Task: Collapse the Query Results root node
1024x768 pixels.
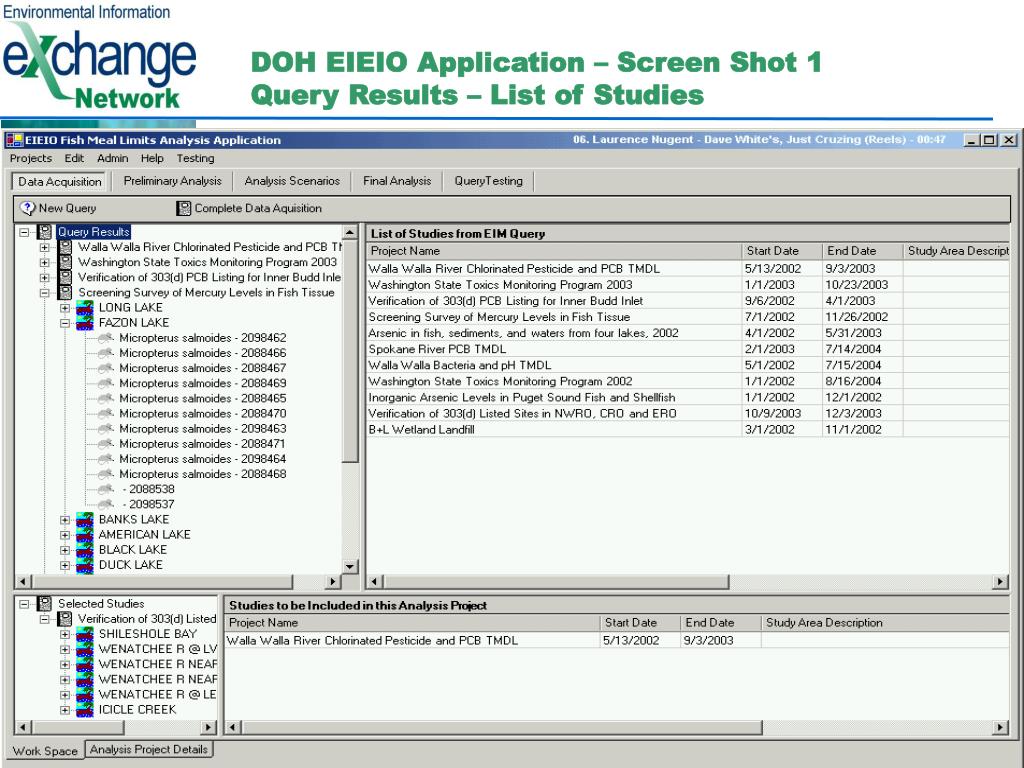Action: coord(24,232)
